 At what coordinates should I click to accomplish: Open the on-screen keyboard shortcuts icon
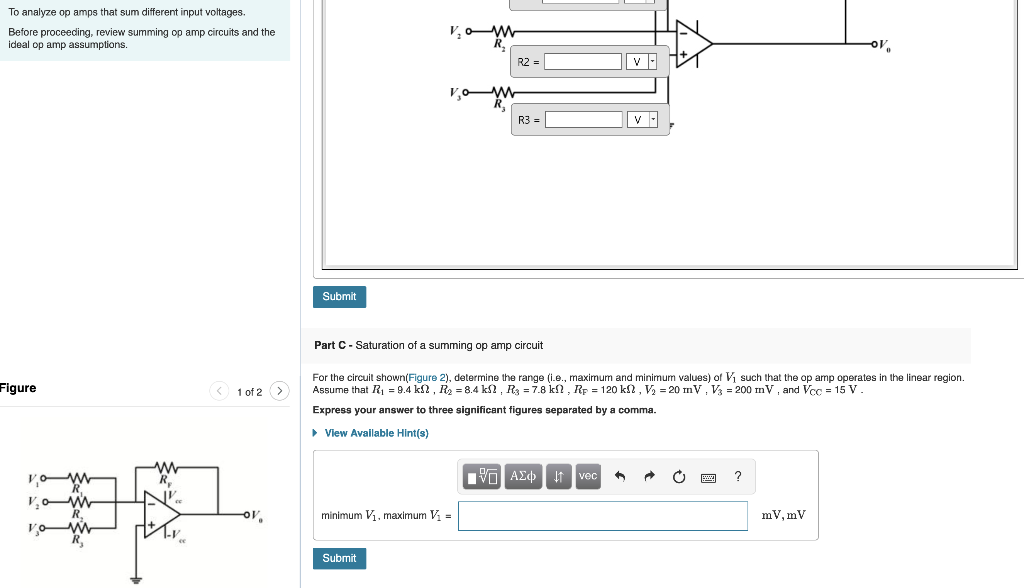(709, 476)
